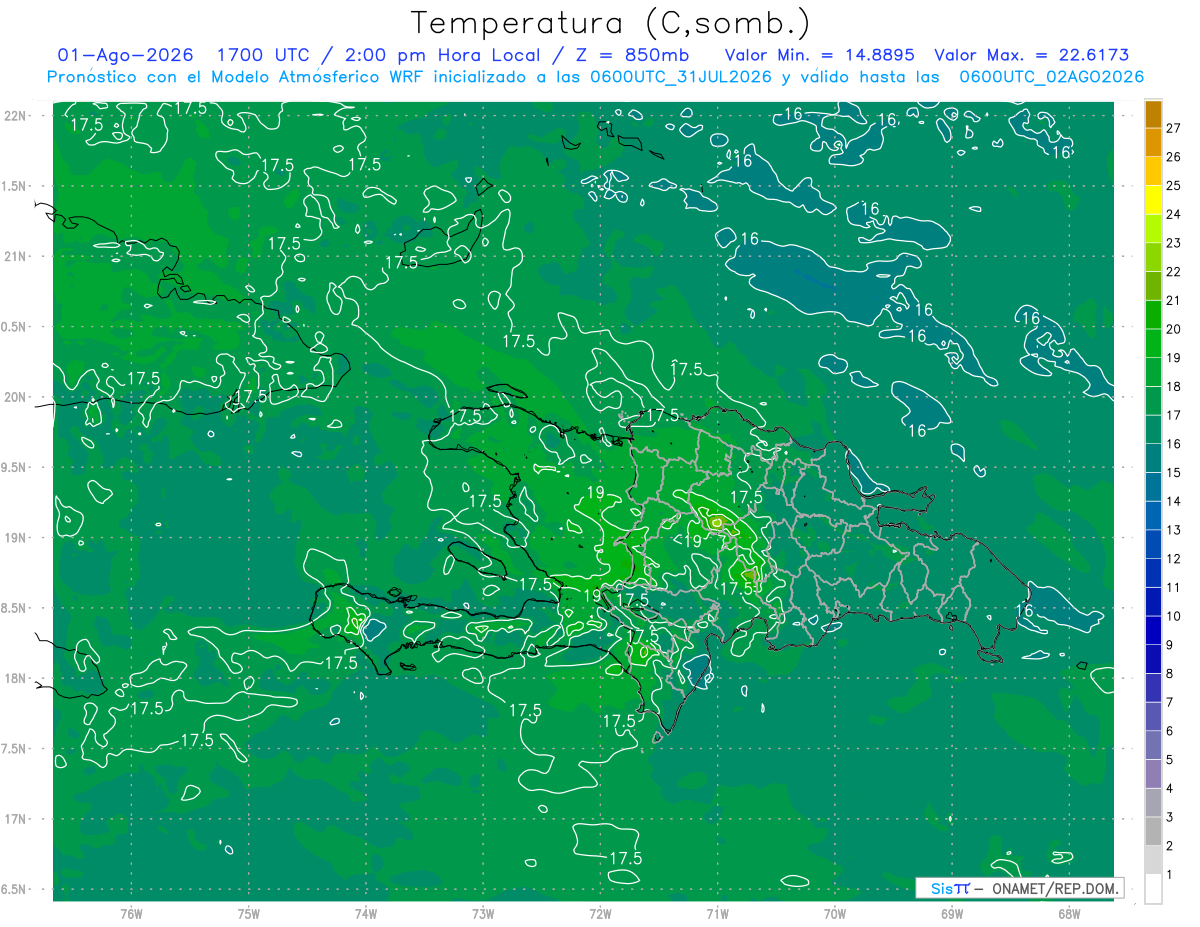Click the "5" label on the colour scale

(1170, 759)
